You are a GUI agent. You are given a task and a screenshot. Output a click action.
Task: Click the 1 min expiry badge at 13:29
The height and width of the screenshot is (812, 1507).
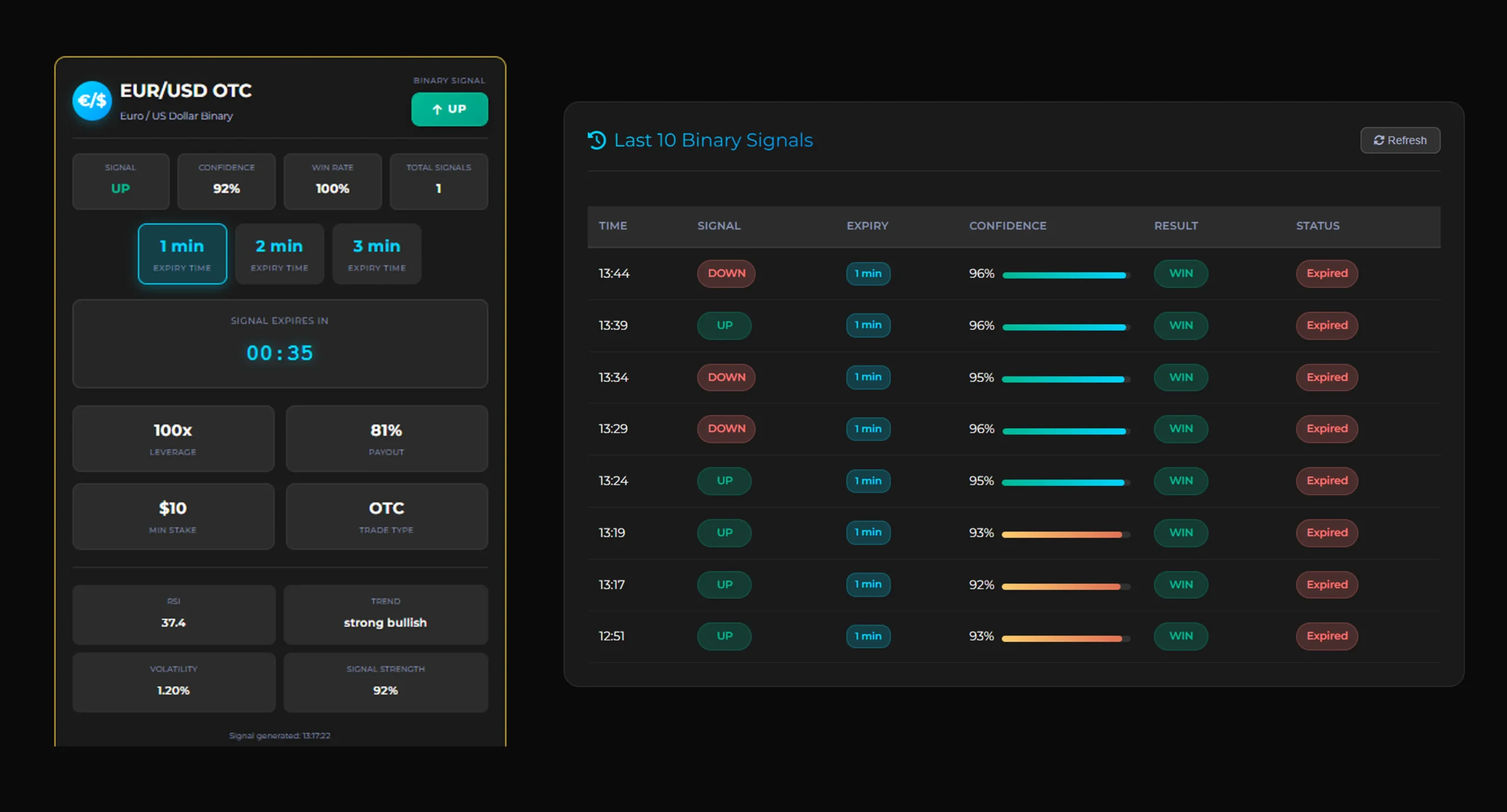tap(868, 429)
